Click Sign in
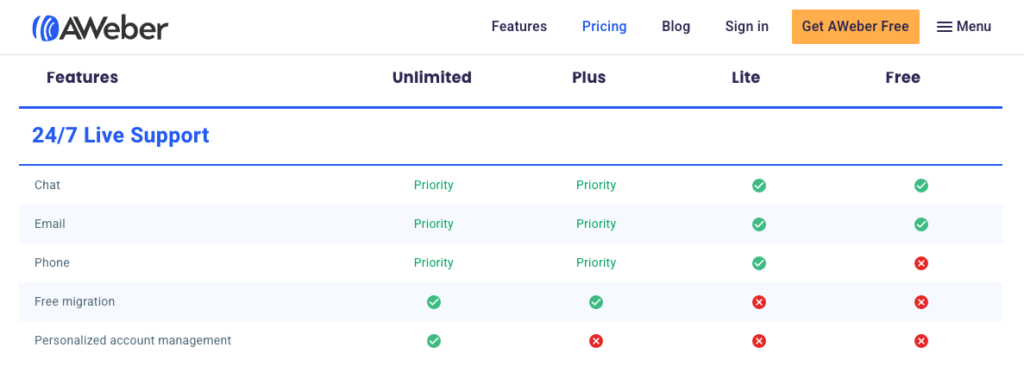The image size is (1024, 379). (746, 27)
